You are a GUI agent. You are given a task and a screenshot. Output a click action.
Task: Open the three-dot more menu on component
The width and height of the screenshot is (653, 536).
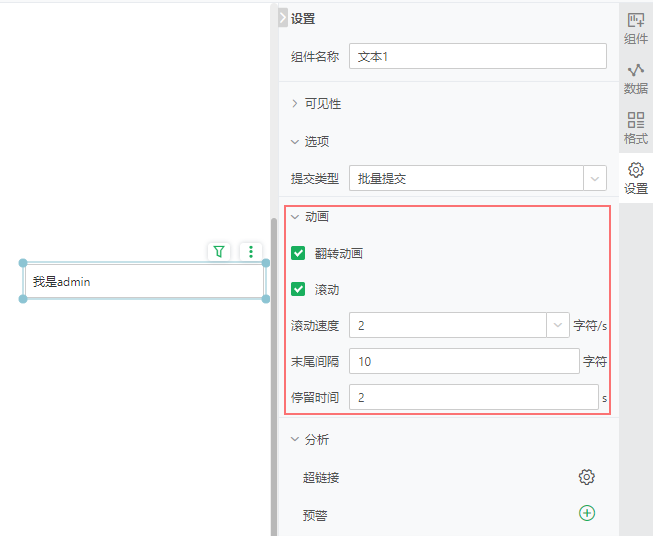coord(251,252)
